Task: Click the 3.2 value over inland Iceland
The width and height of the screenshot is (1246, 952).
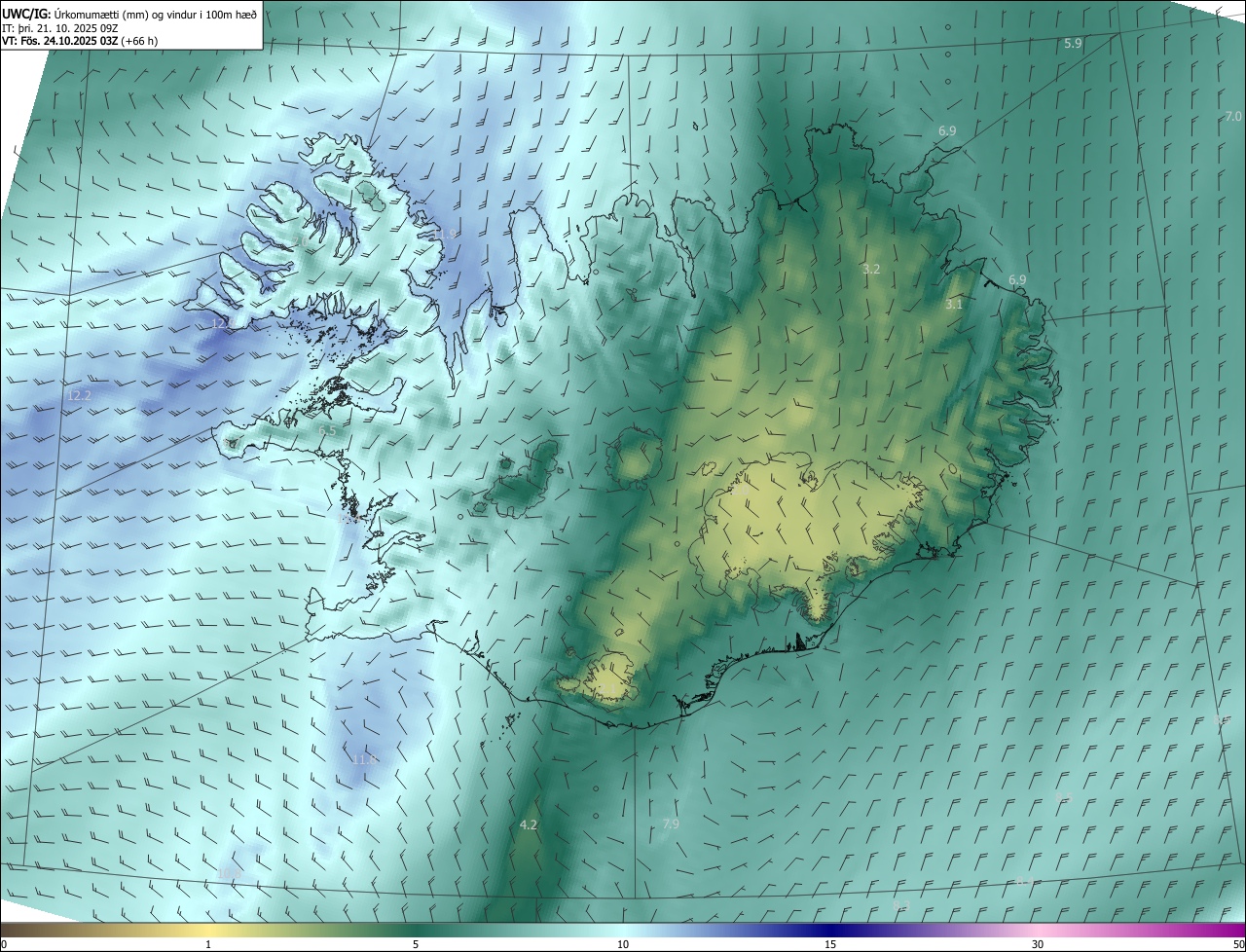Action: [x=871, y=270]
